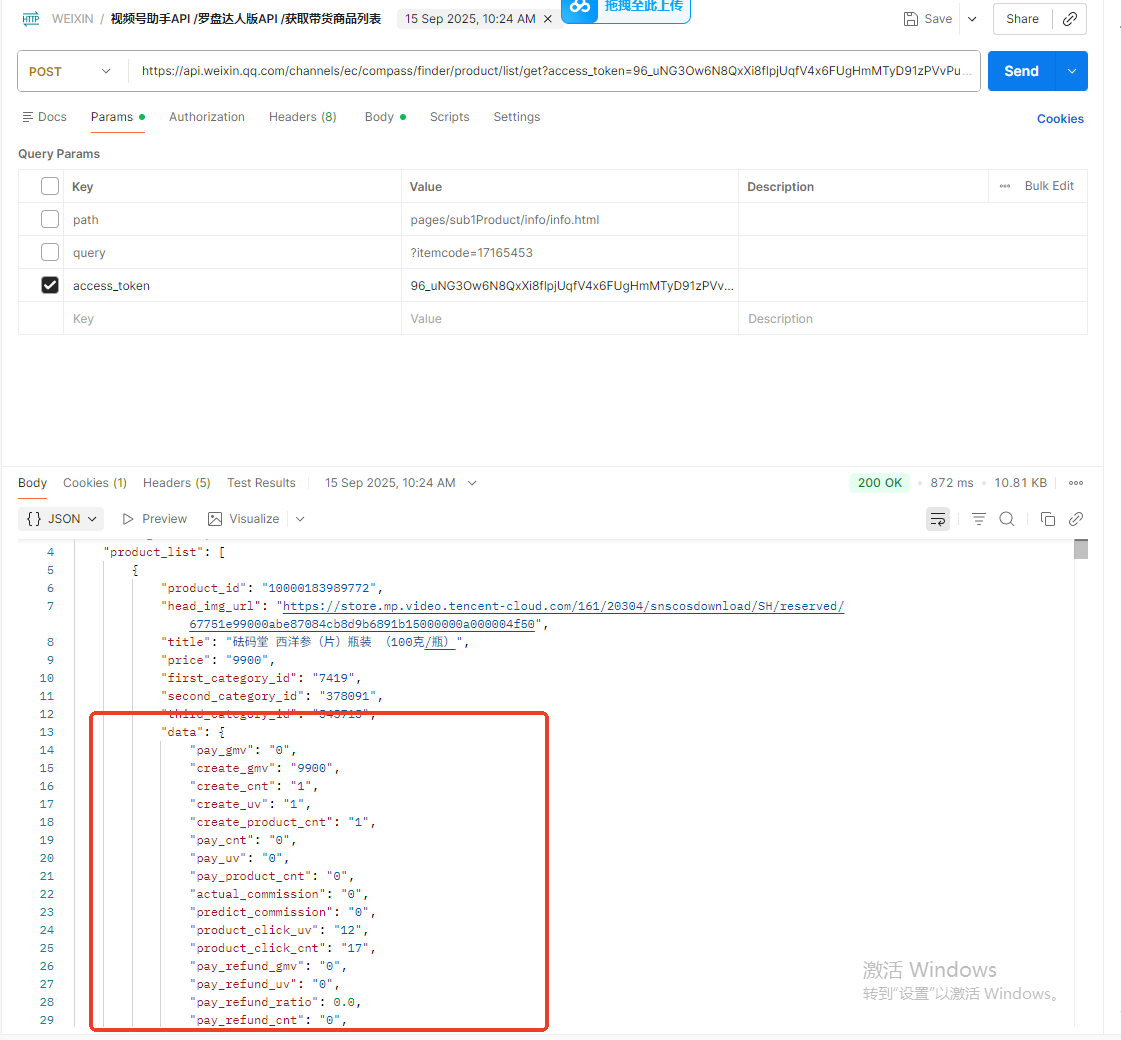Toggle word wrap icon in response

click(937, 519)
